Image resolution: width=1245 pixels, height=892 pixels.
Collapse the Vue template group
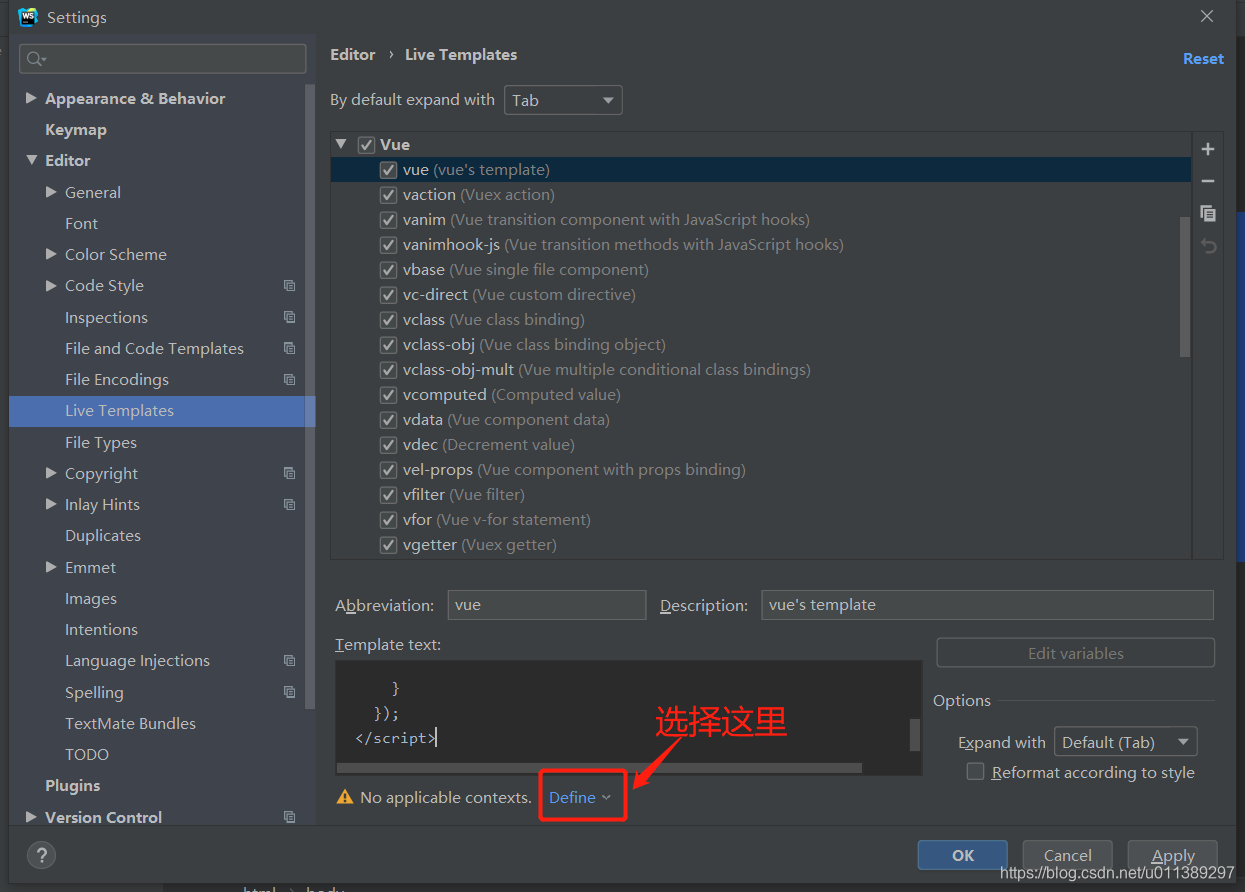pyautogui.click(x=341, y=144)
